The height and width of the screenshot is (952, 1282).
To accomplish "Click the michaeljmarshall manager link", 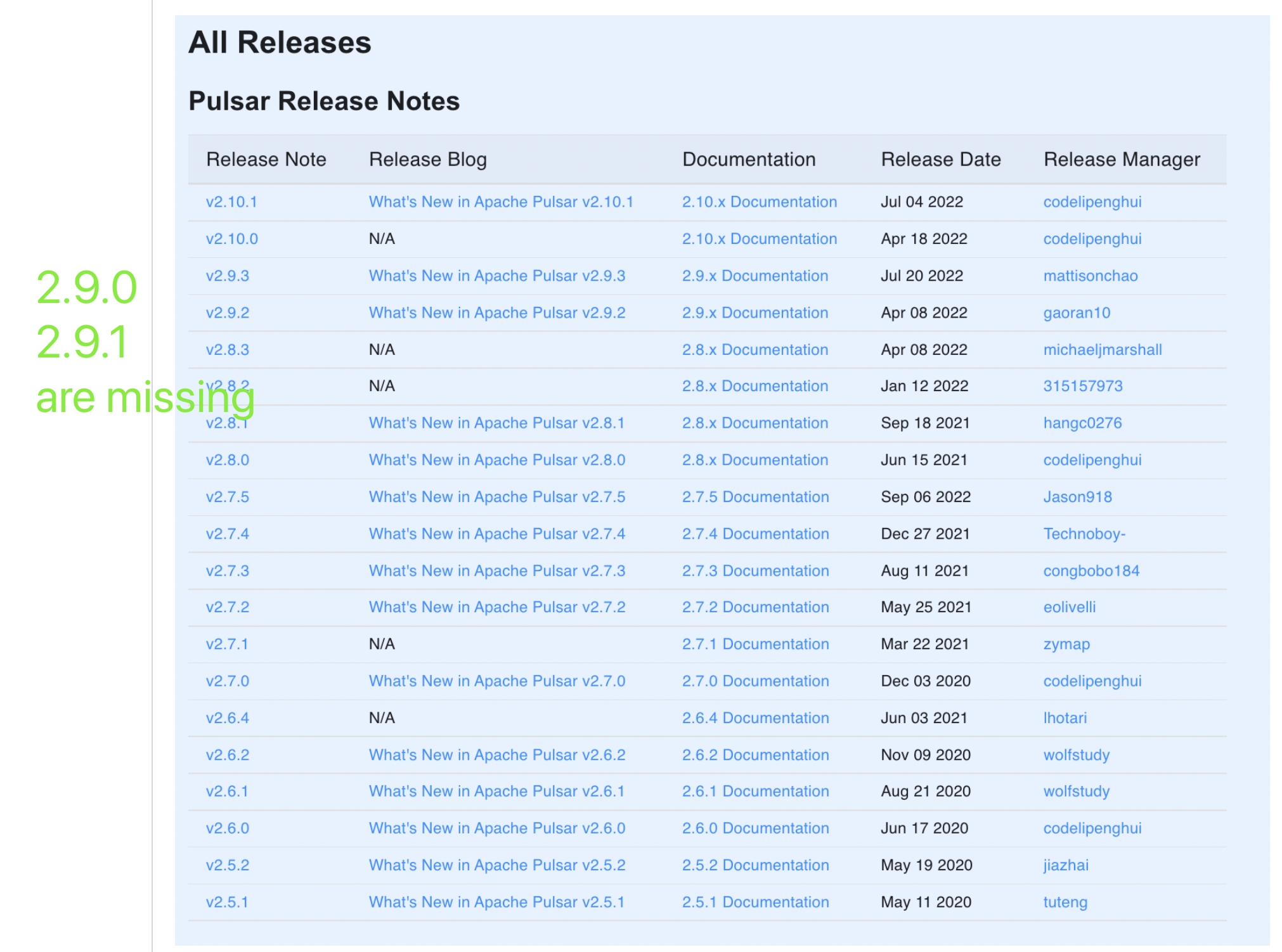I will 1102,350.
